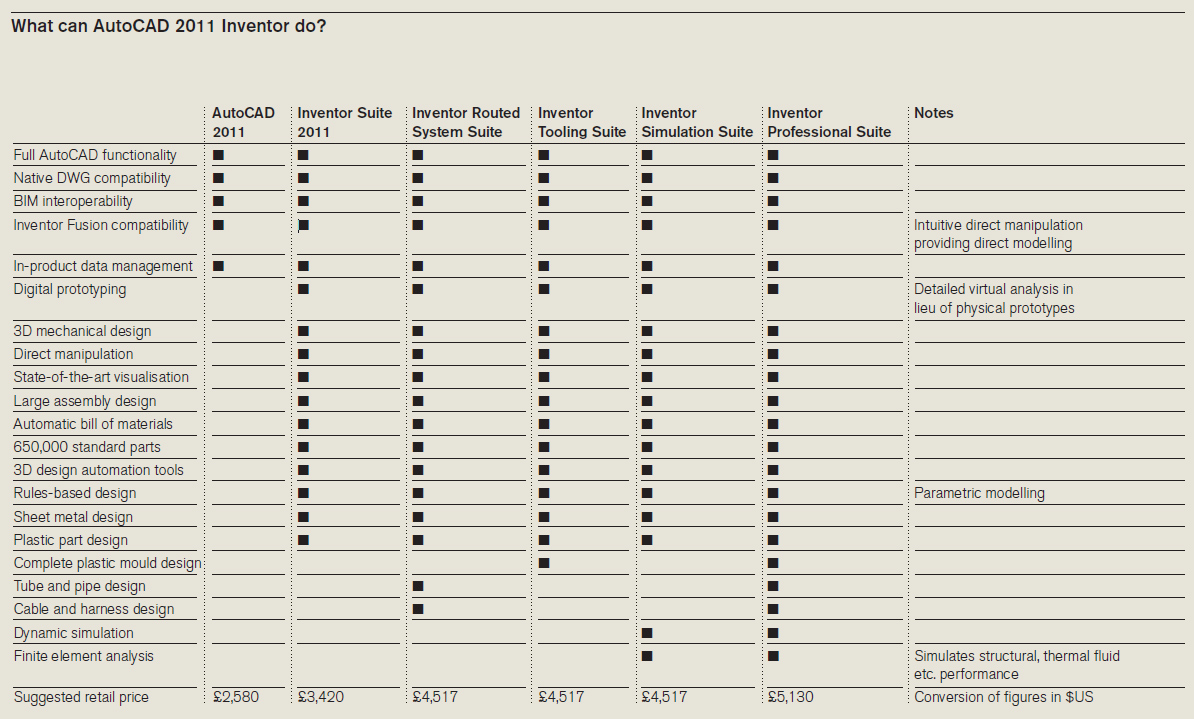Click Digital prototyping square under Inventor Suite 2011
Image resolution: width=1194 pixels, height=719 pixels.
point(303,289)
